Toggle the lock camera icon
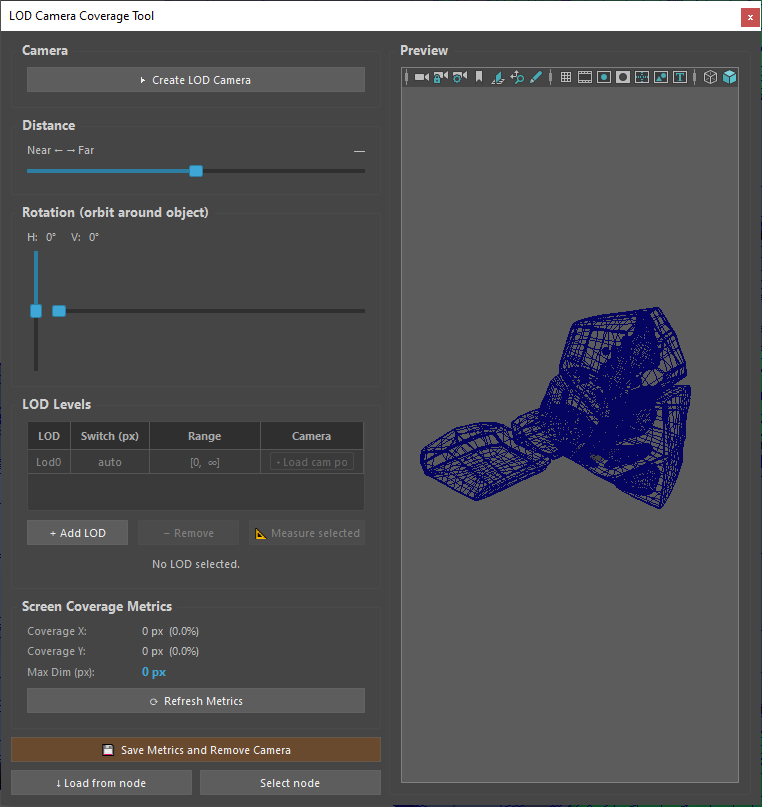 pyautogui.click(x=440, y=77)
